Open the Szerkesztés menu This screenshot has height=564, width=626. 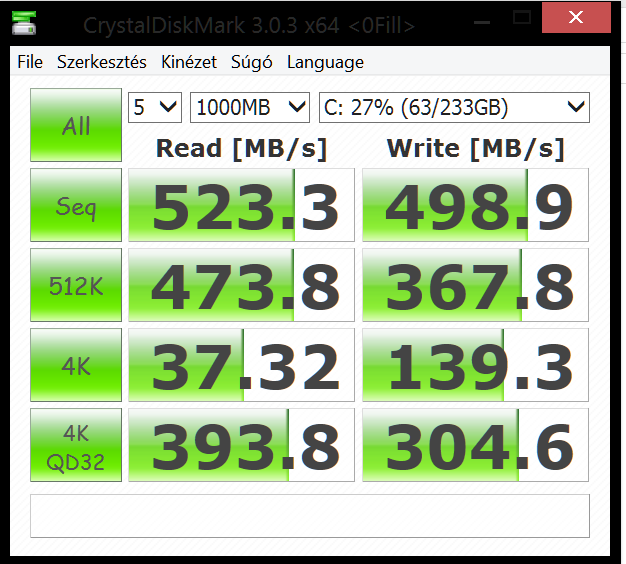tap(102, 62)
